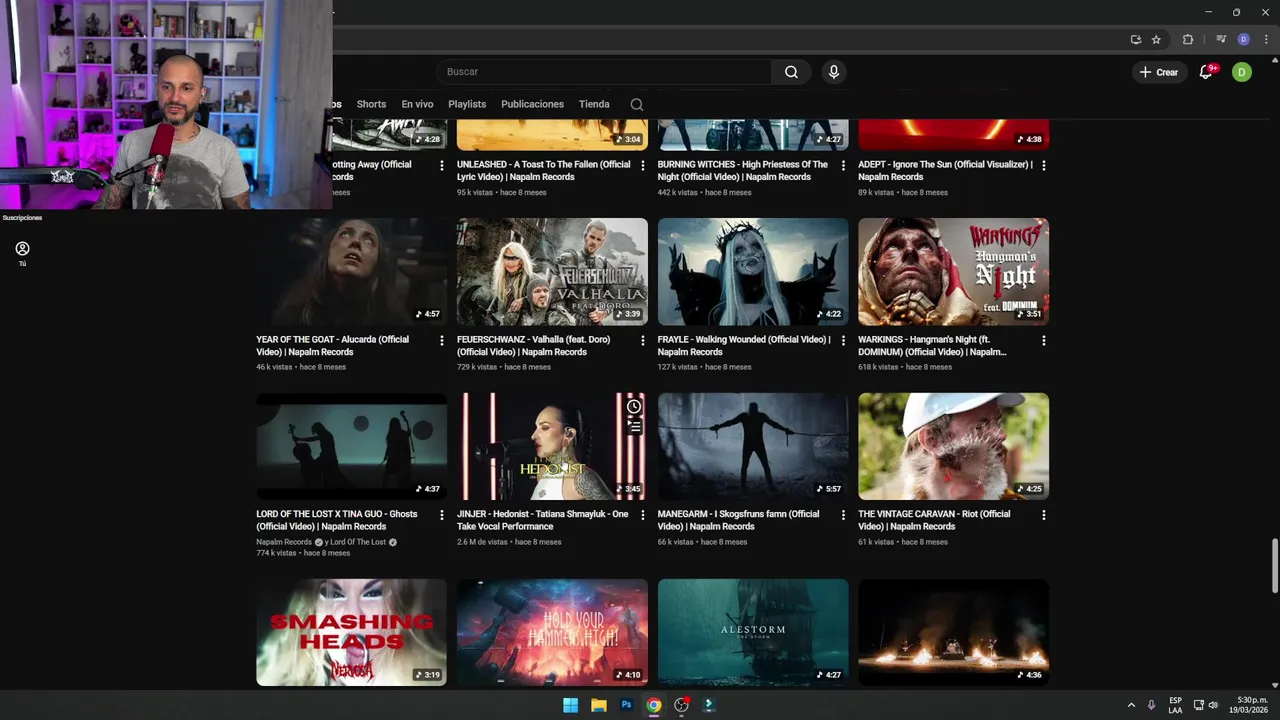Click the Chrome profile avatar in toolbar
1280x720 pixels.
1244,40
